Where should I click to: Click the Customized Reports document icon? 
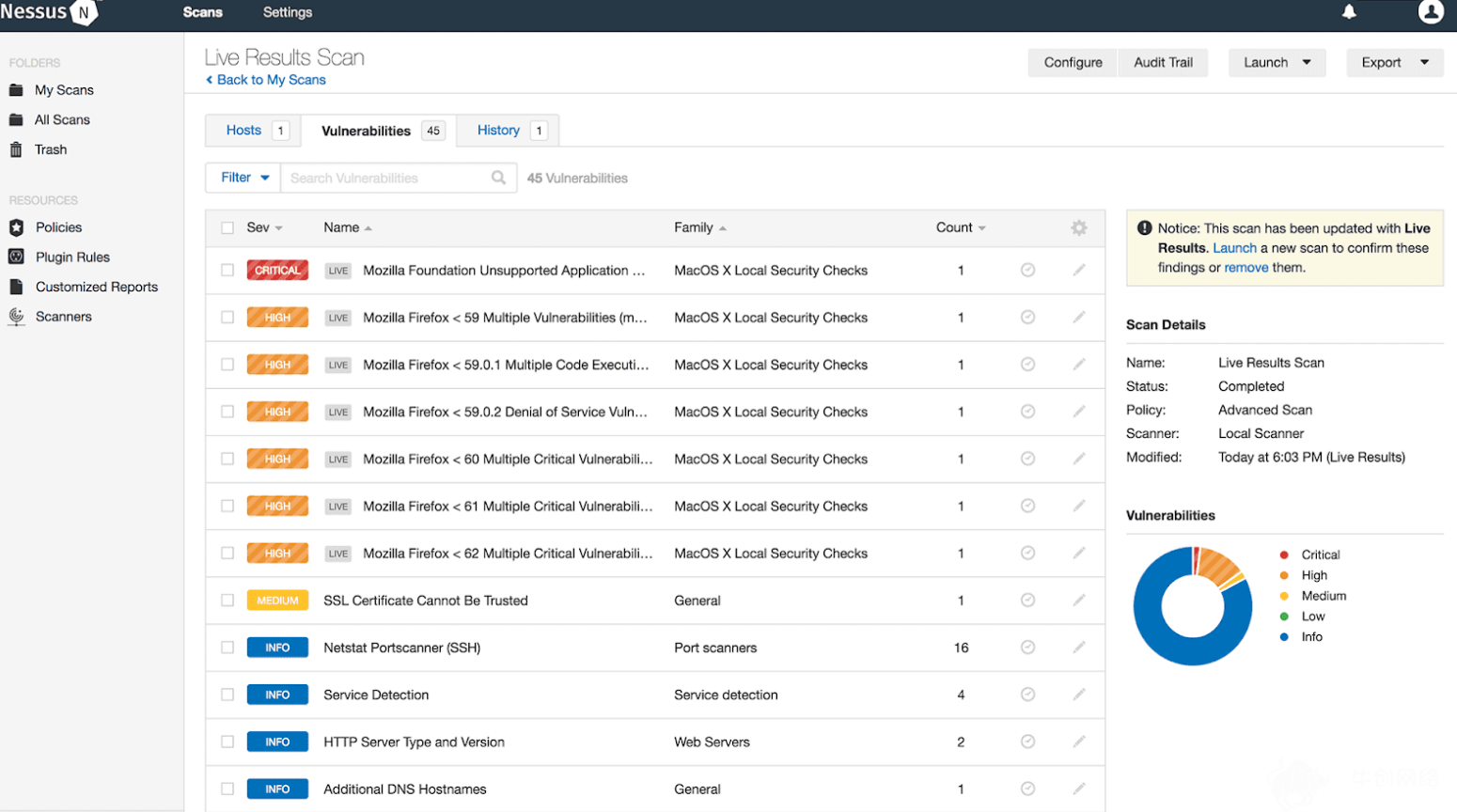(x=16, y=287)
